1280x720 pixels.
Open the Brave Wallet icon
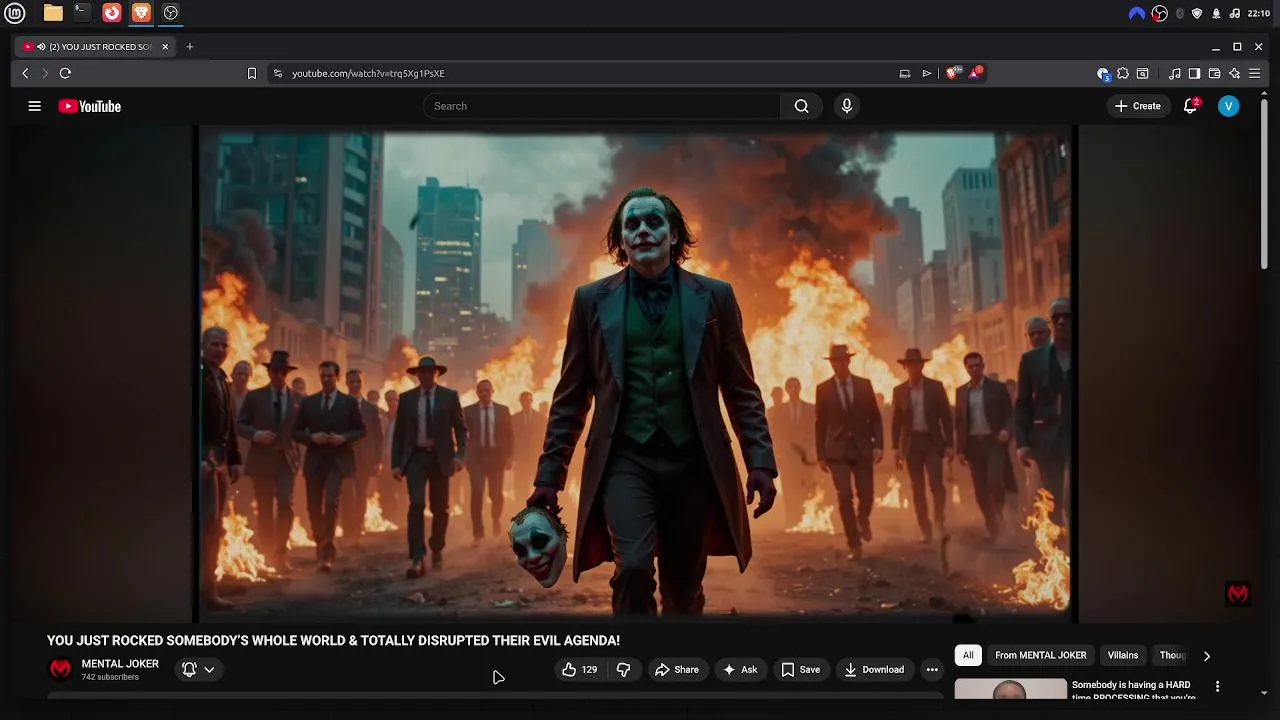[1214, 73]
